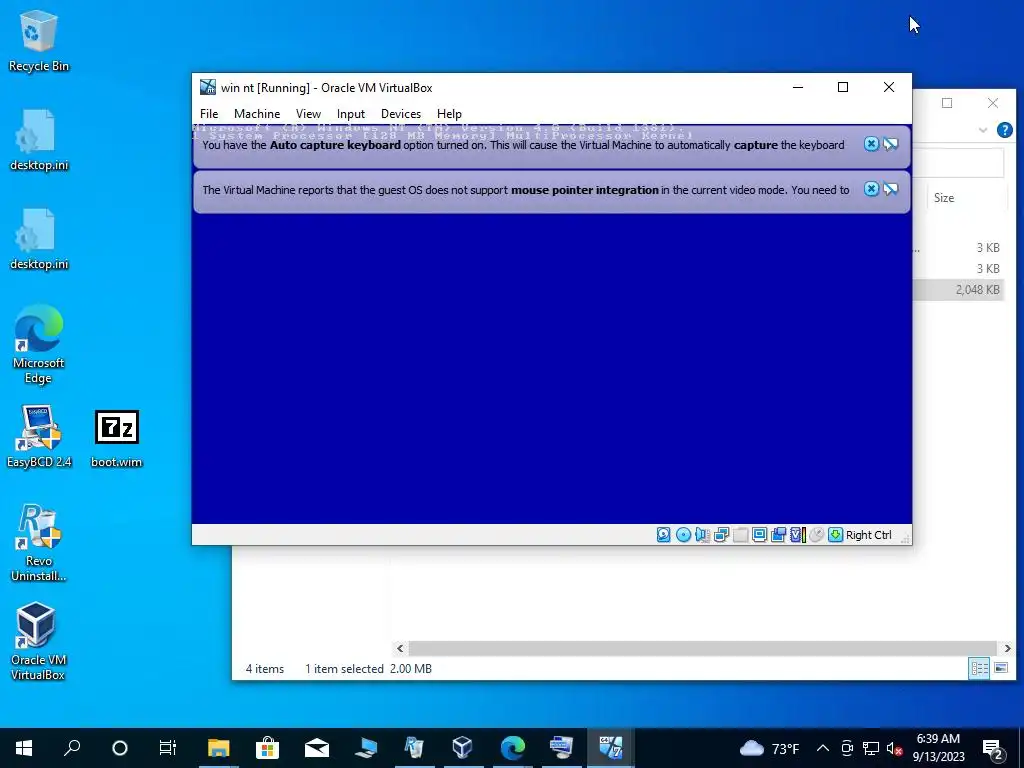The image size is (1024, 768).
Task: Click the overlapping blue screens indicator
Action: 778,535
